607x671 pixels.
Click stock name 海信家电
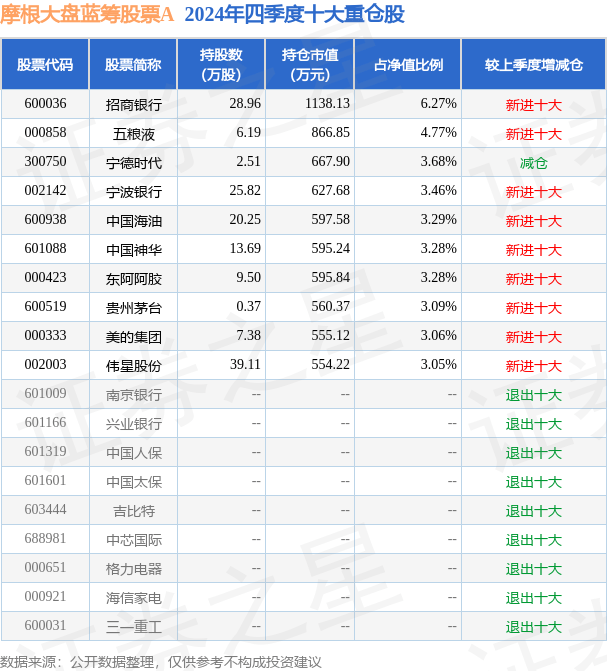[134, 597]
